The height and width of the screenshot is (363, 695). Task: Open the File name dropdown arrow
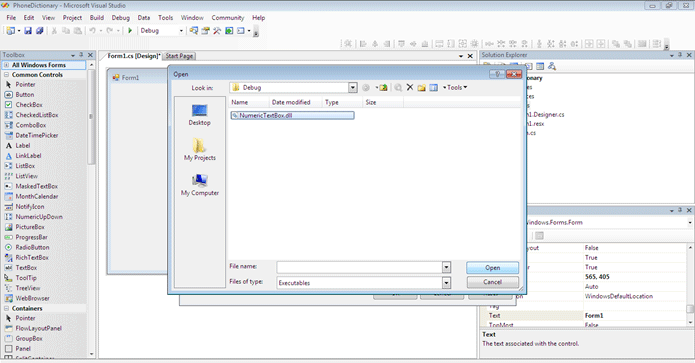tap(446, 267)
